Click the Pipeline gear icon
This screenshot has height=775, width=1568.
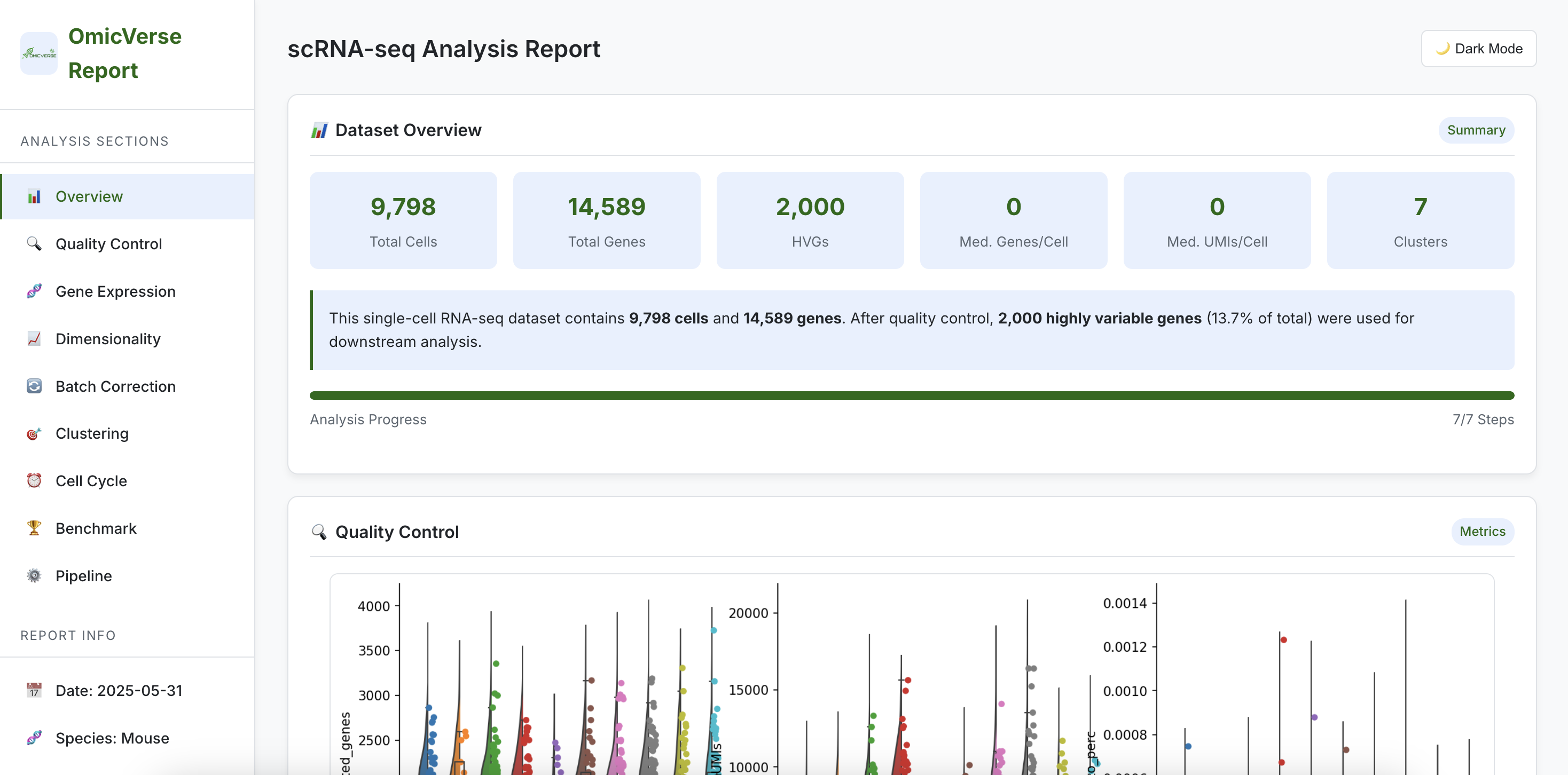[x=34, y=575]
